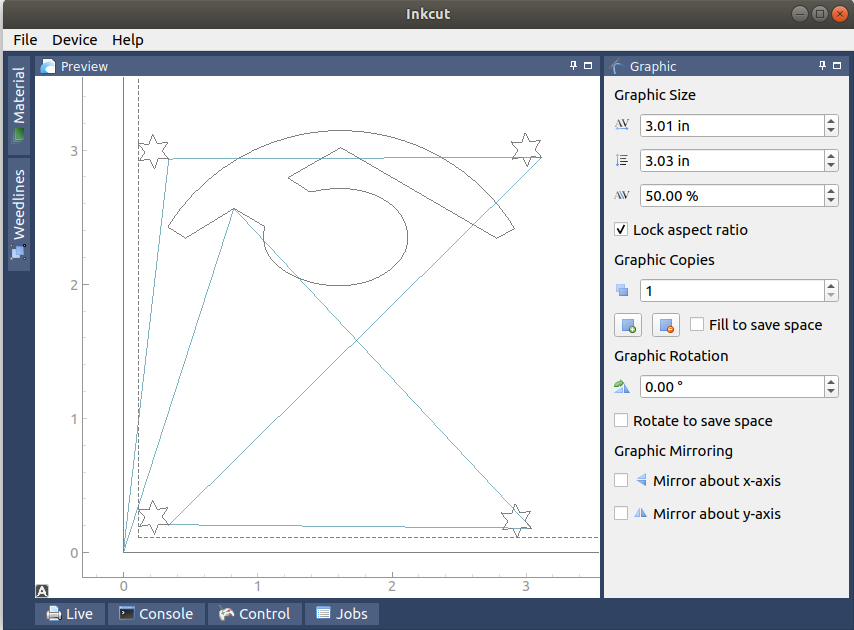The width and height of the screenshot is (854, 630).
Task: Enable Rotate to save space
Action: point(621,420)
